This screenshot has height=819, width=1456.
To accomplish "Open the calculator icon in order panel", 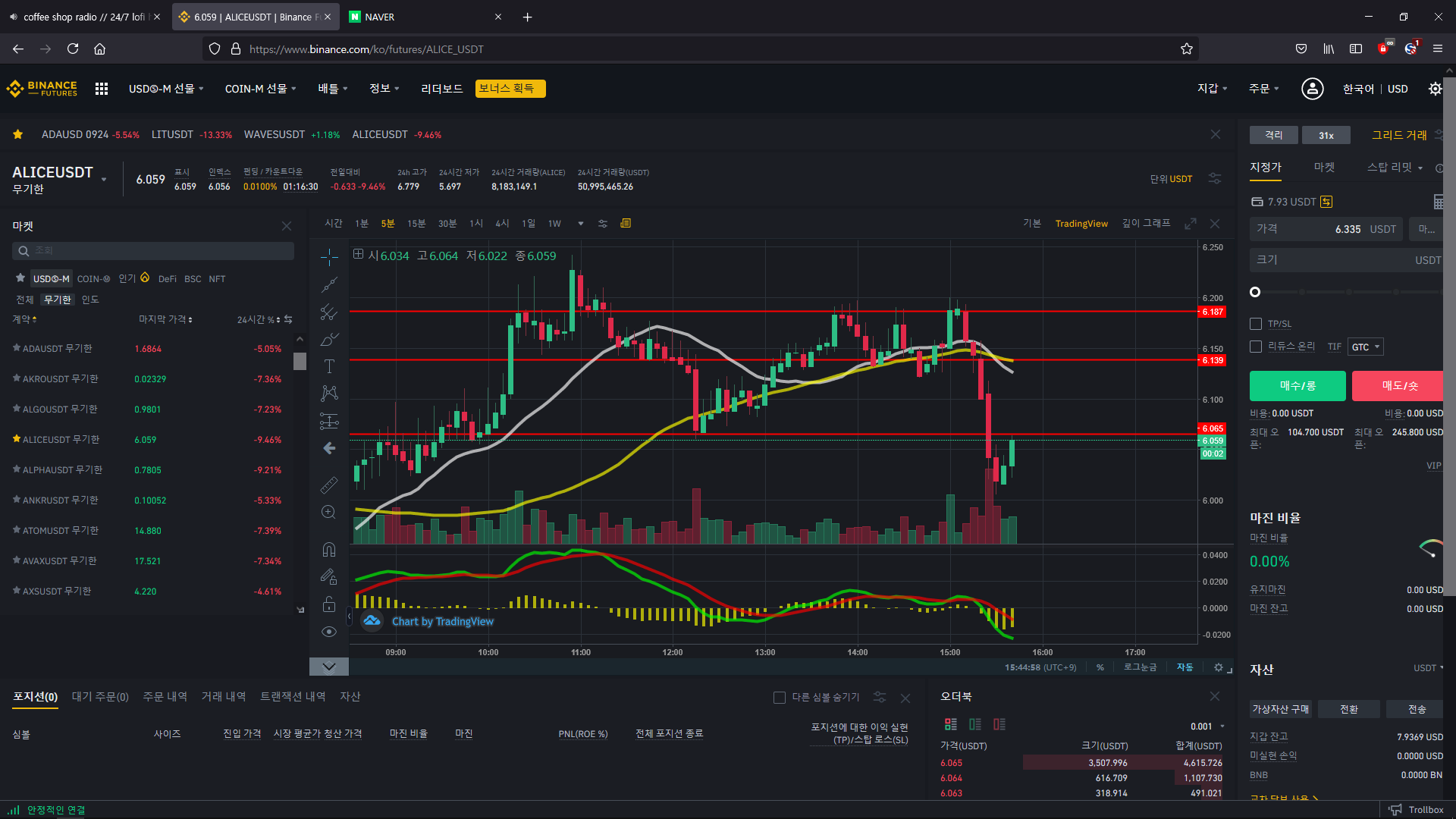I will tap(1438, 202).
